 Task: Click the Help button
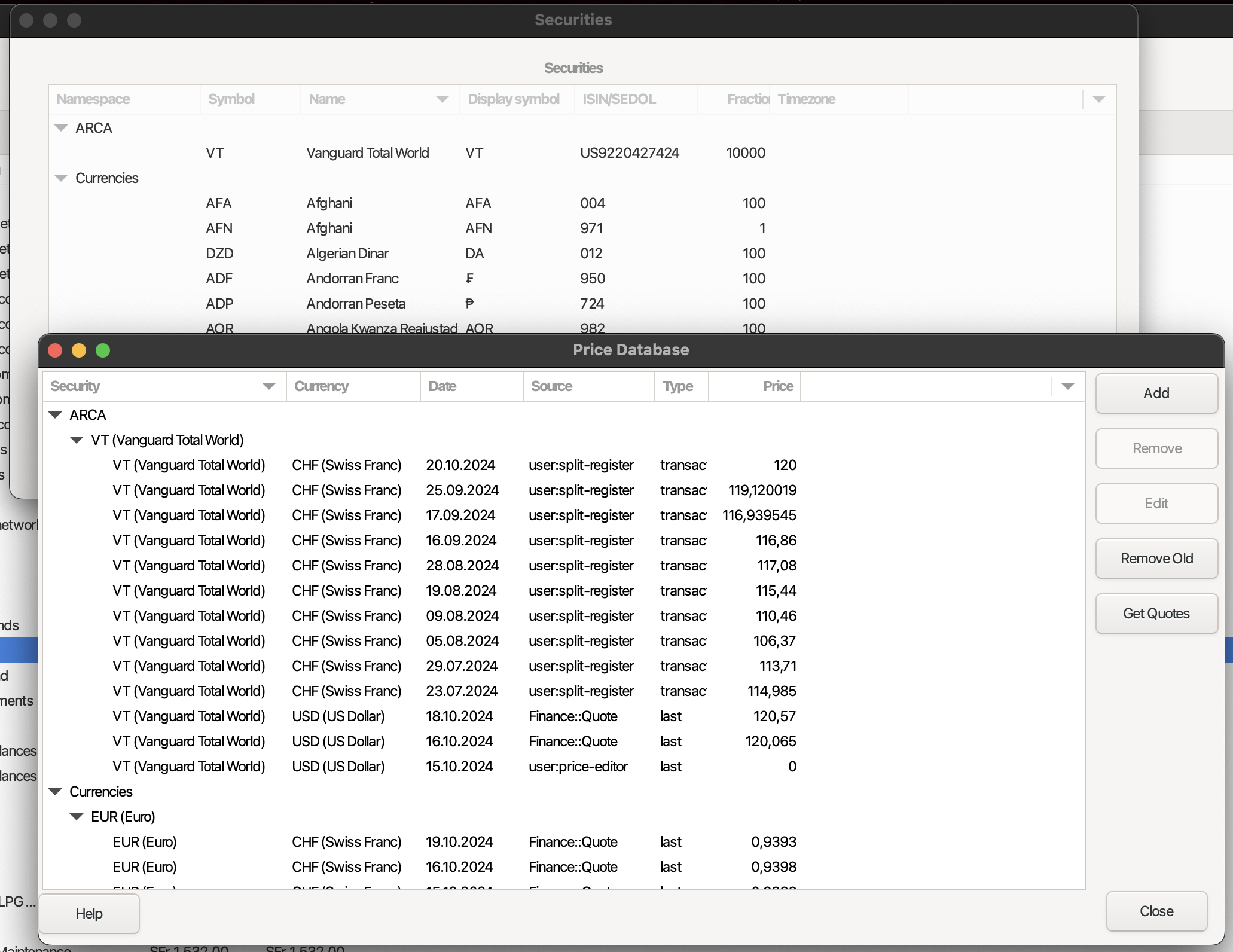tap(89, 913)
